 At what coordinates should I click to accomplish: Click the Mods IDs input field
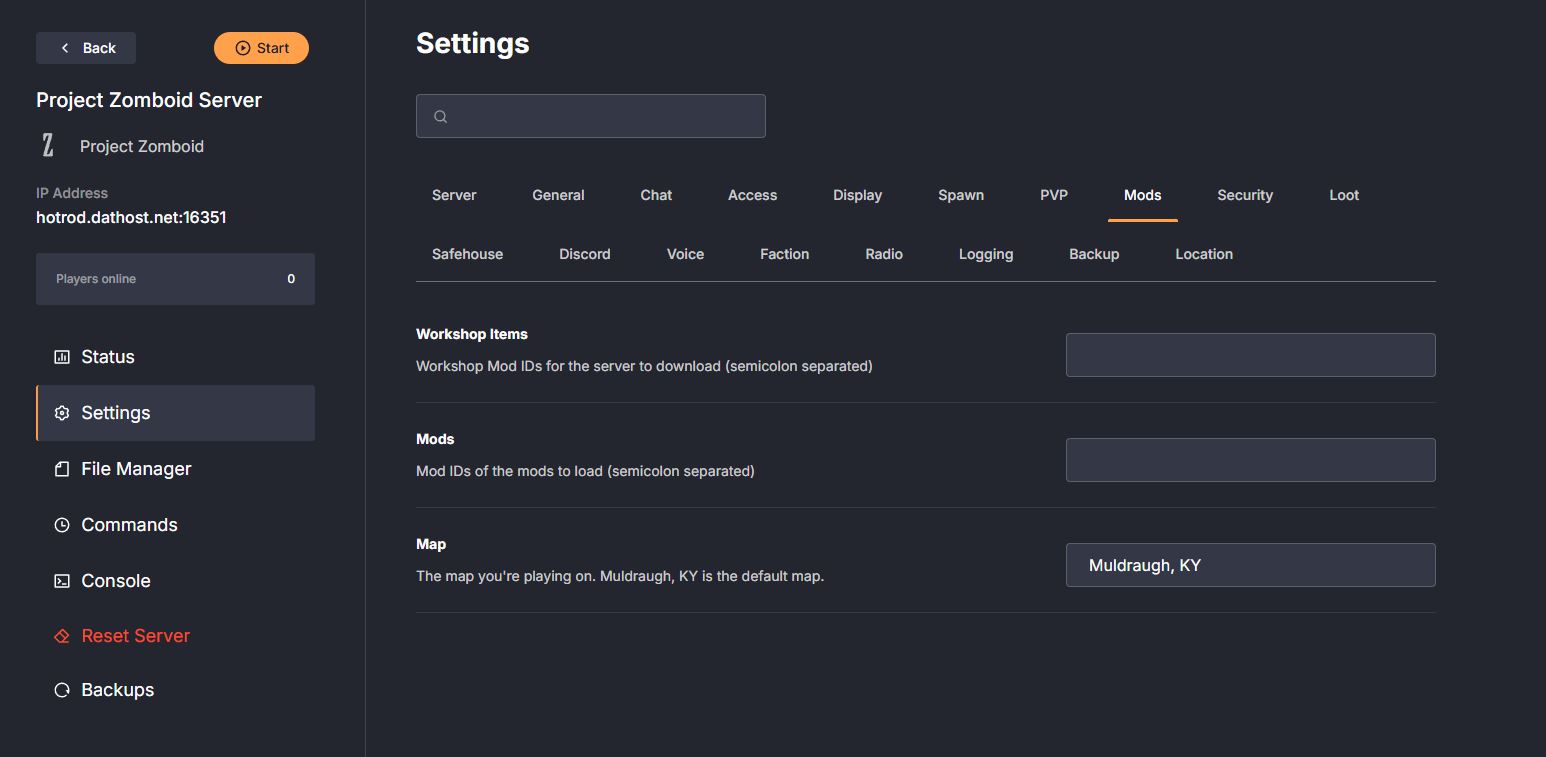1250,460
